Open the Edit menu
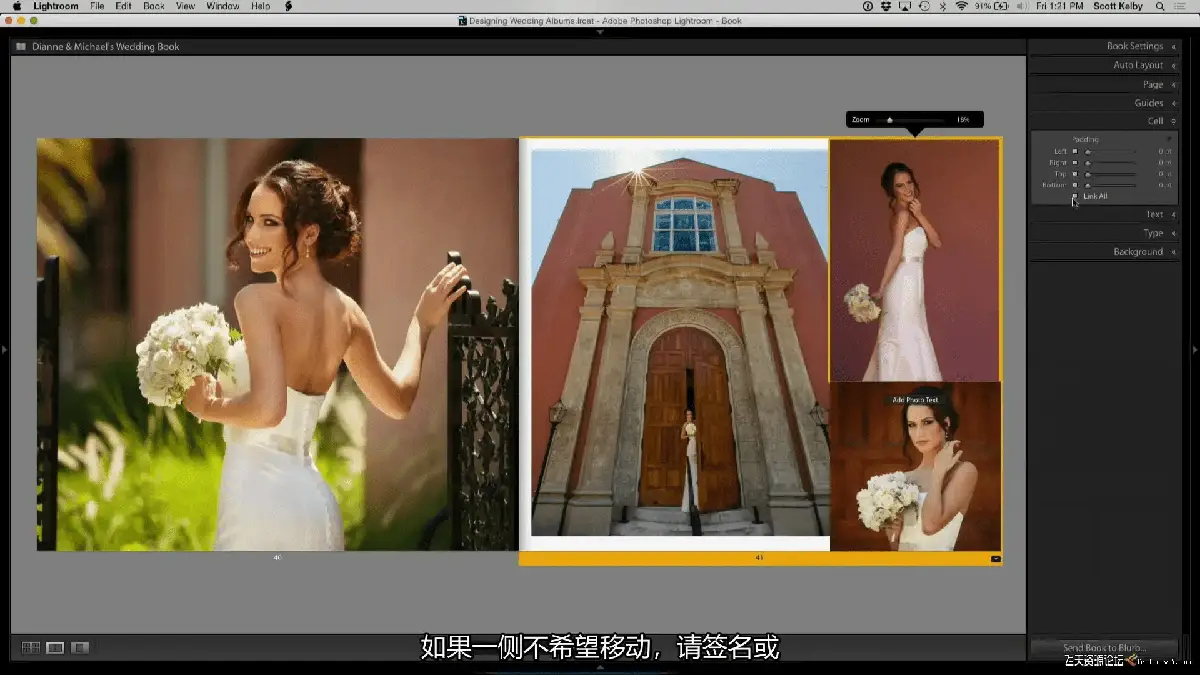Screen dimensions: 1200x675 point(123,6)
